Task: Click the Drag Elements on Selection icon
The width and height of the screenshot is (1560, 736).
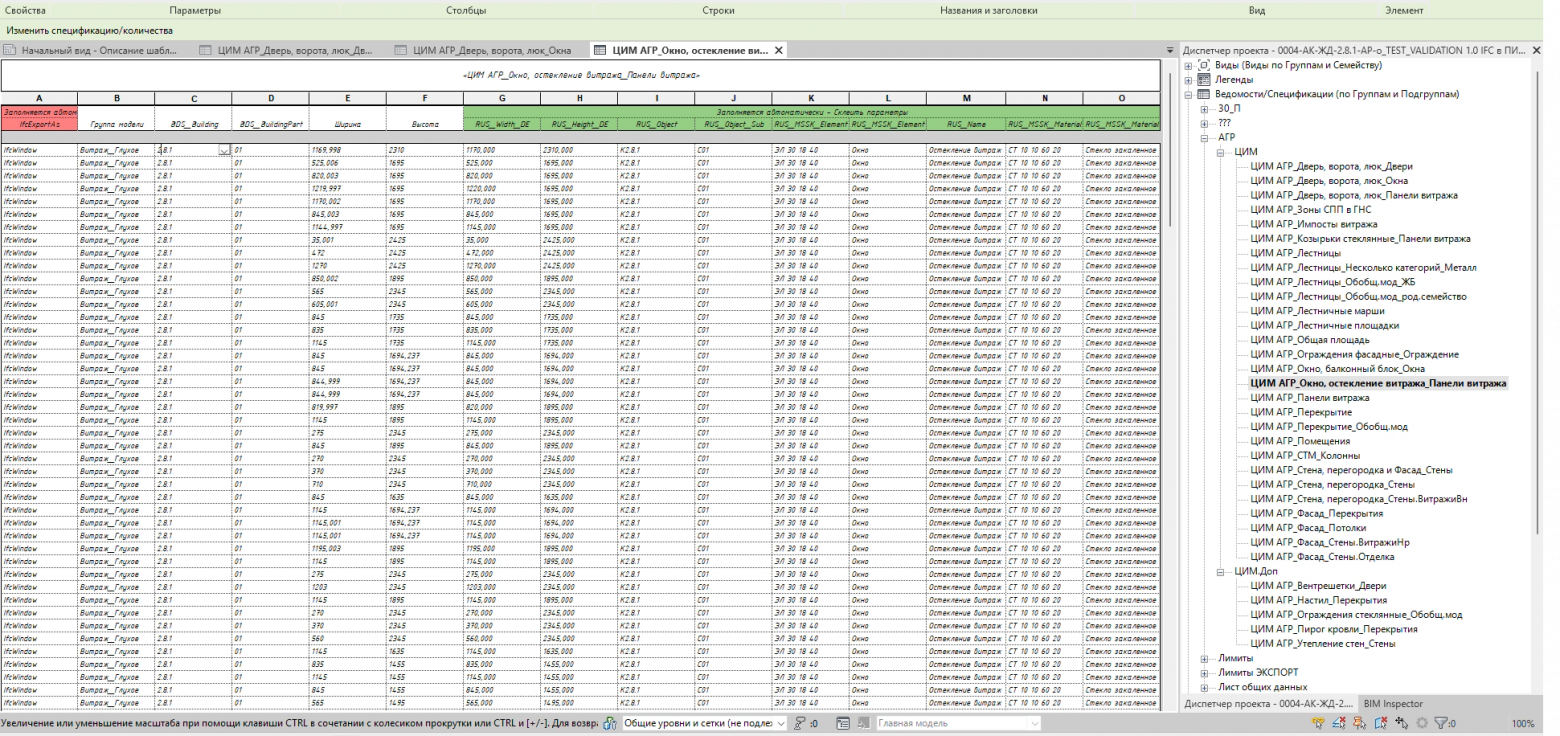Action: 1403,723
